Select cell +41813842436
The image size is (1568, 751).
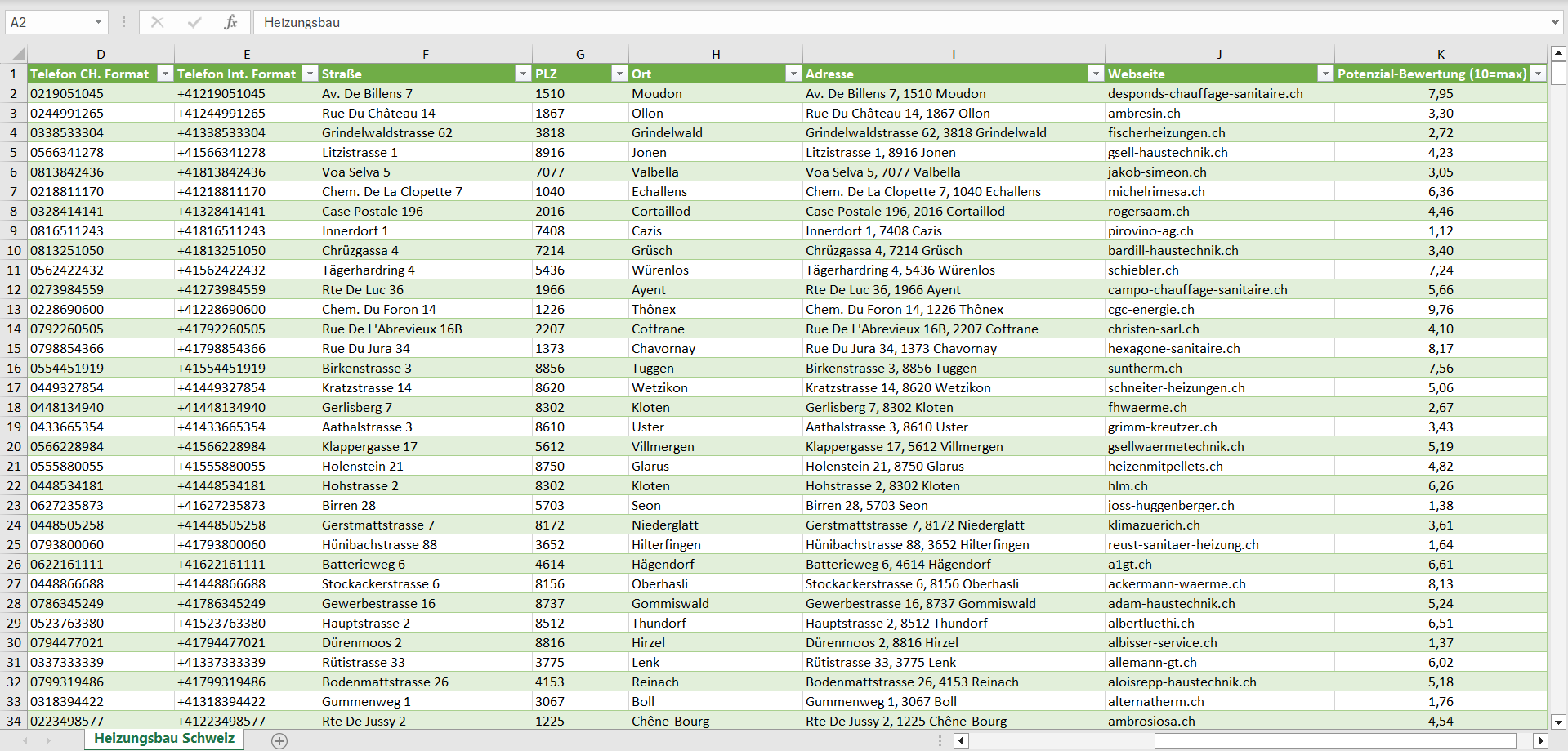pos(247,172)
